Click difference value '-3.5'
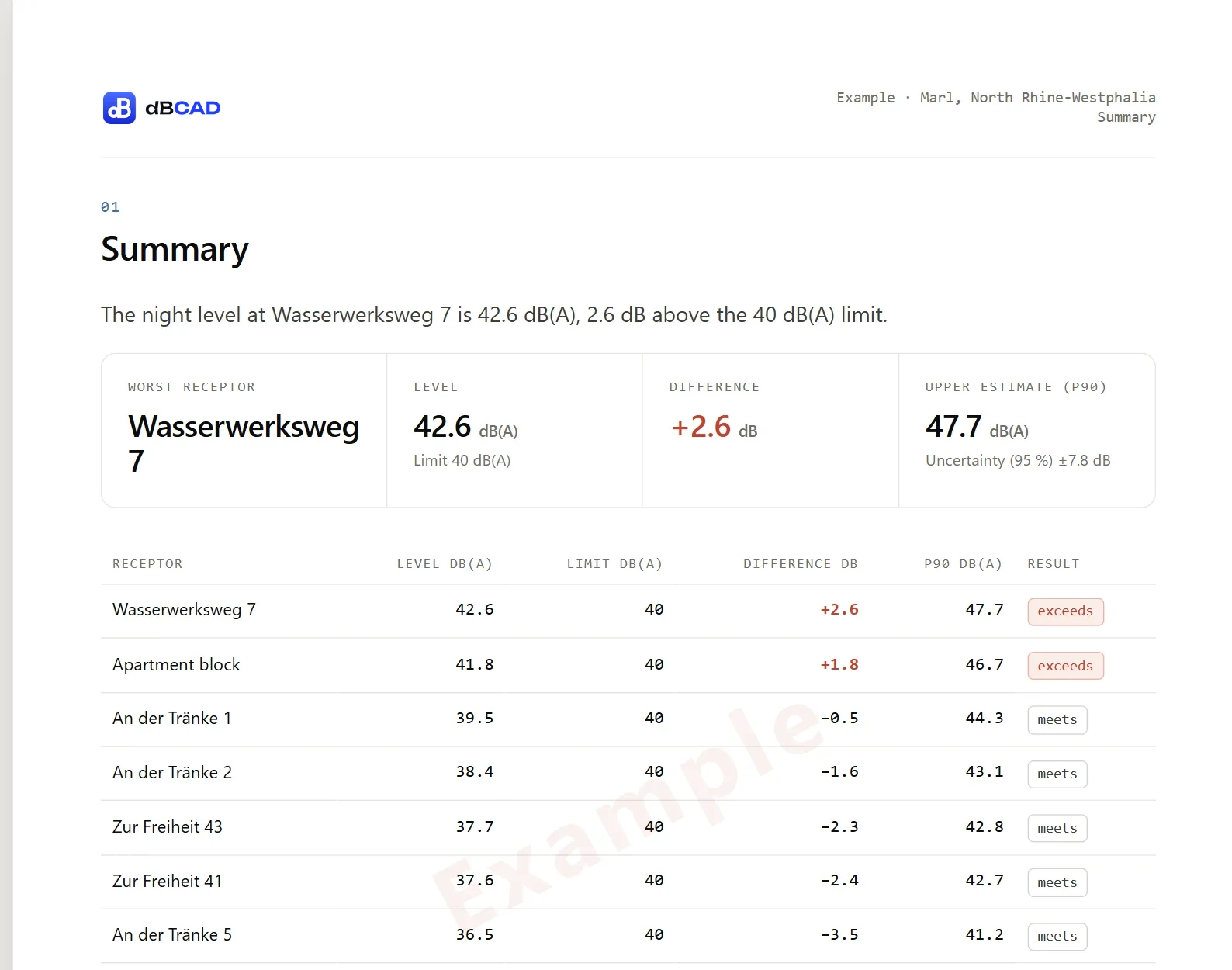The width and height of the screenshot is (1232, 970). (x=839, y=935)
